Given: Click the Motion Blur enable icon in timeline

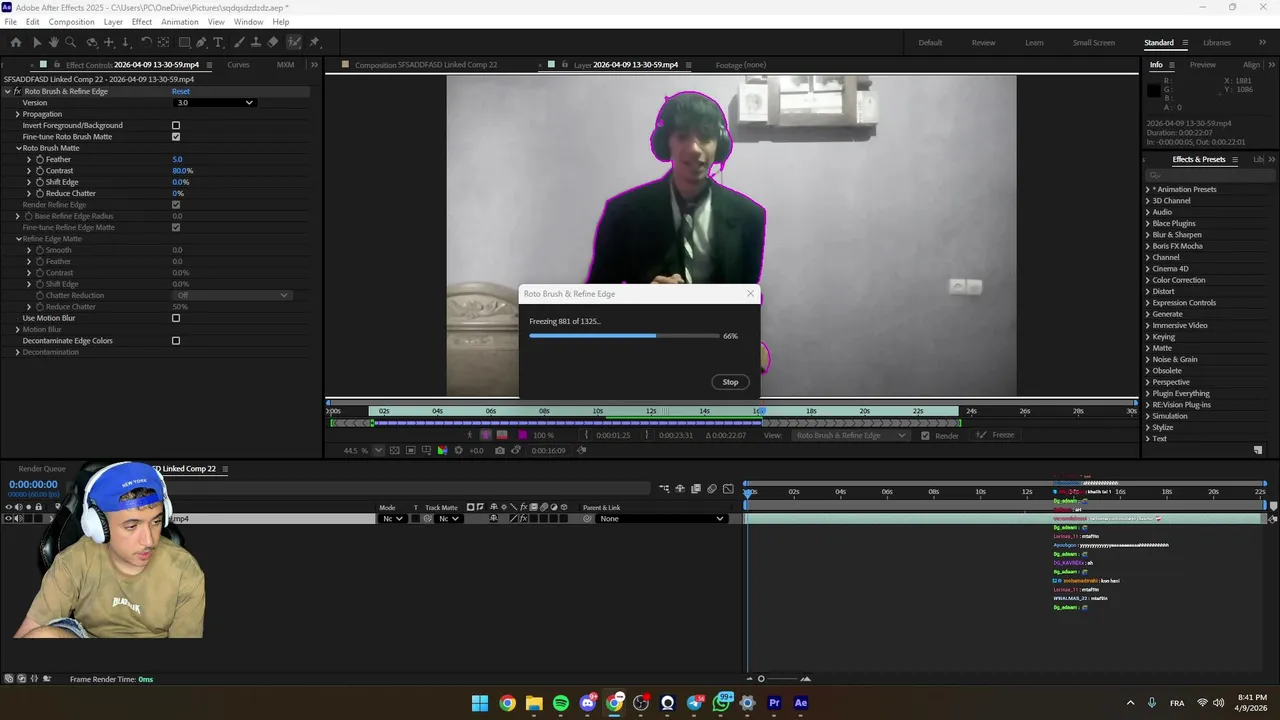Looking at the screenshot, I should coord(712,489).
